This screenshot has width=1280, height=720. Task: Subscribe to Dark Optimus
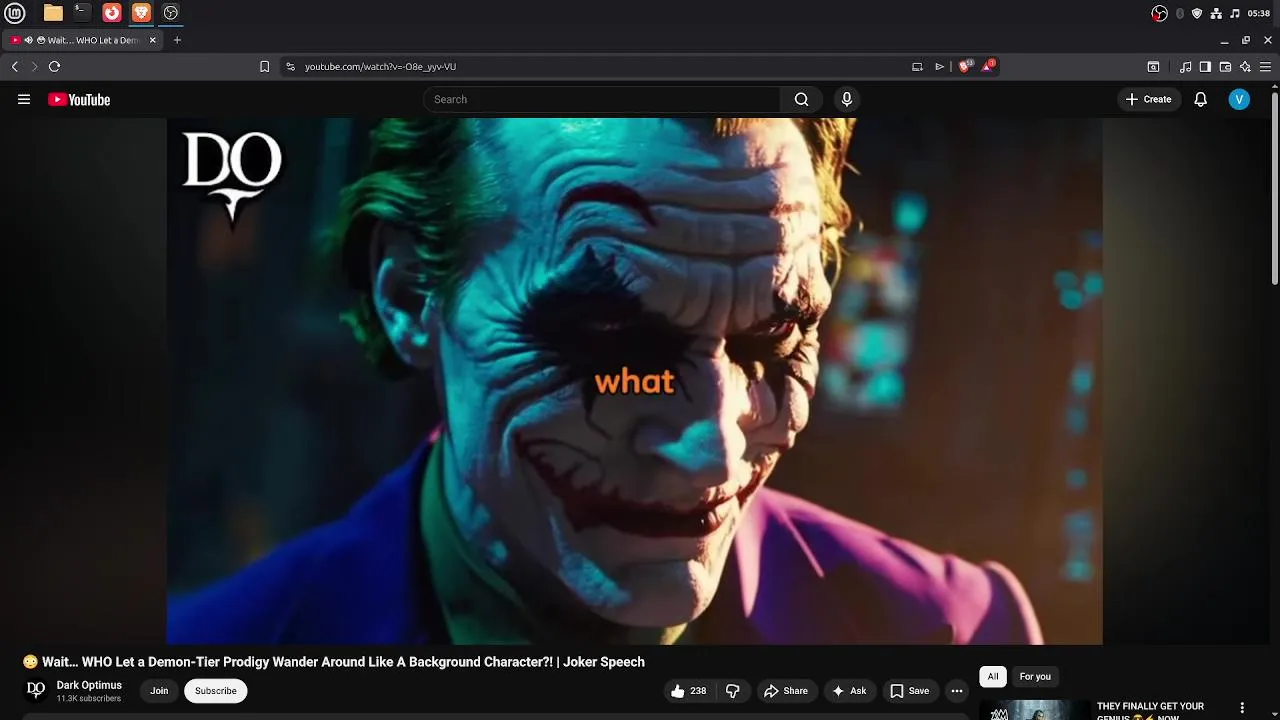pos(216,691)
